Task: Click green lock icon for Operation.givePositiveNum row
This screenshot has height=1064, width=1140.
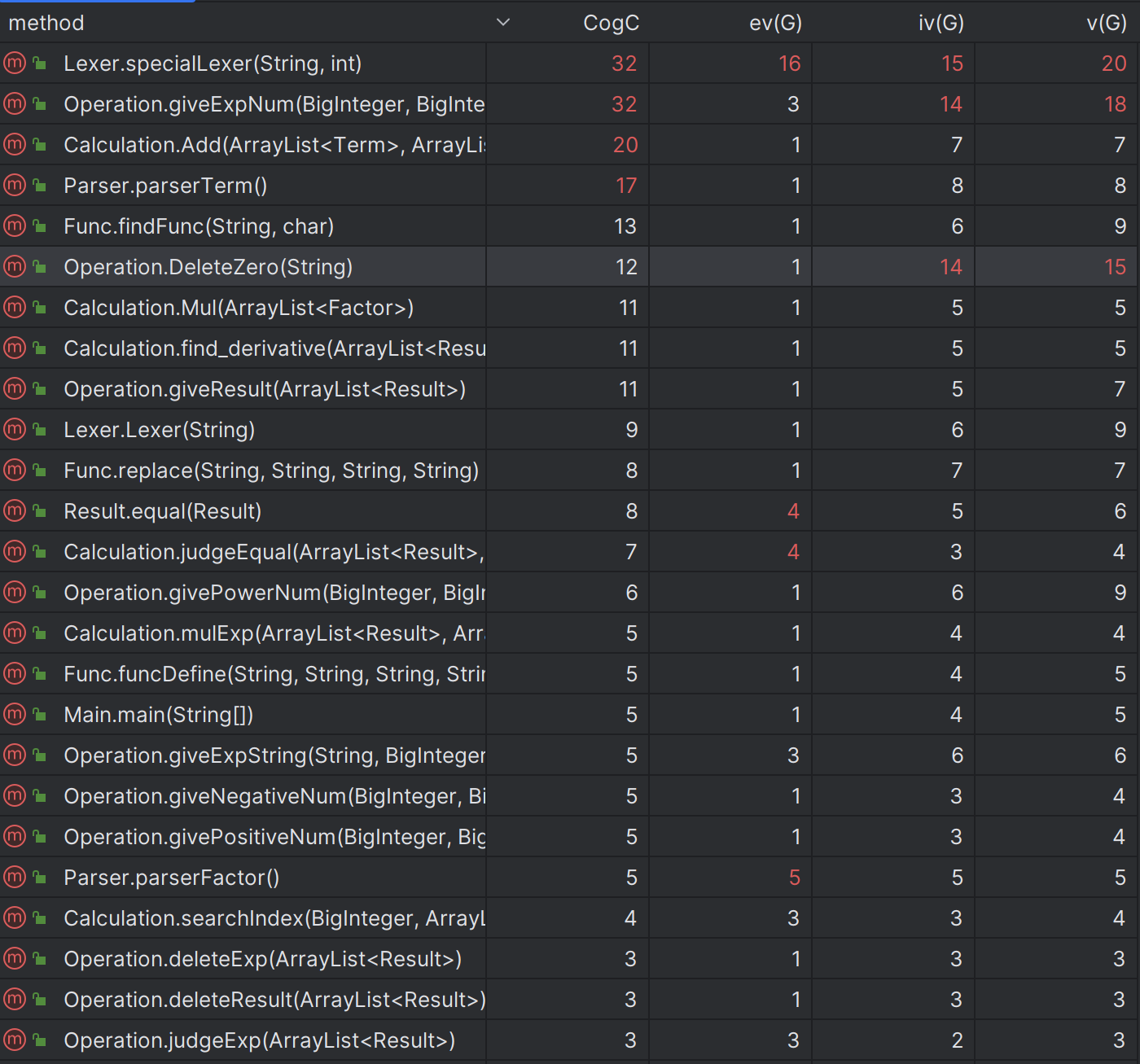Action: (x=39, y=836)
